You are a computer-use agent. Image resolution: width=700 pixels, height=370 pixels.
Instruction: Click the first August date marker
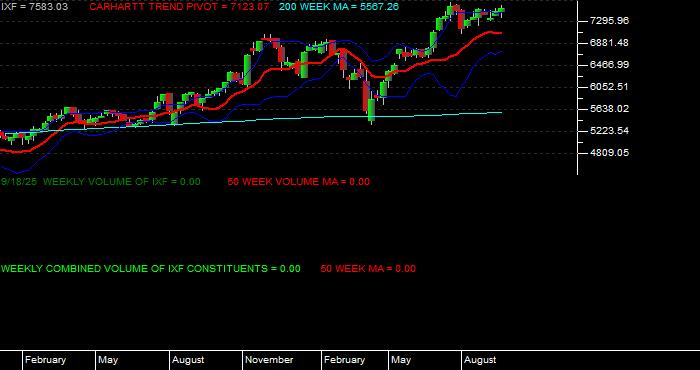[188, 360]
